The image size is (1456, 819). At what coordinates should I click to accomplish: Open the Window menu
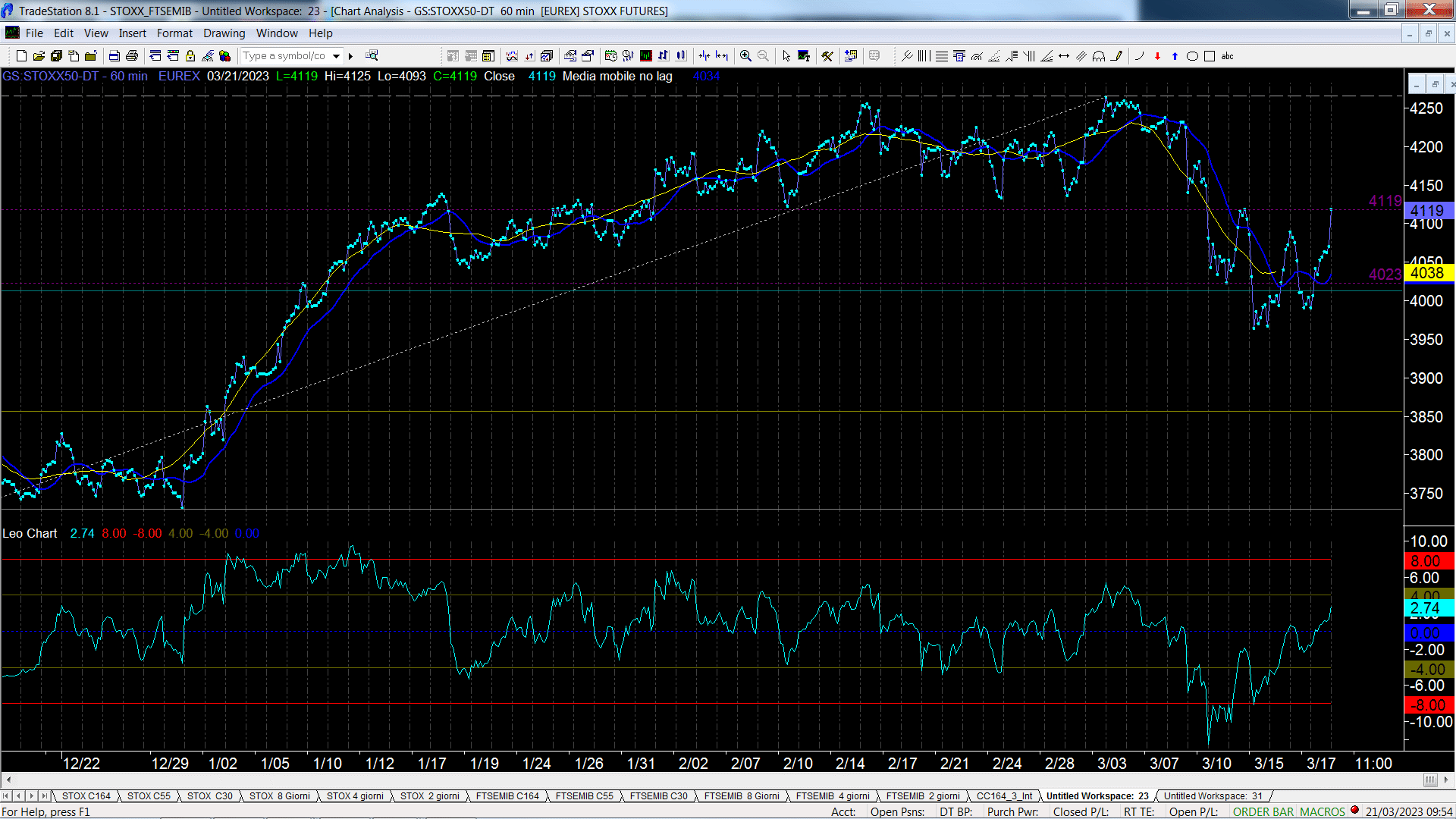(x=277, y=33)
